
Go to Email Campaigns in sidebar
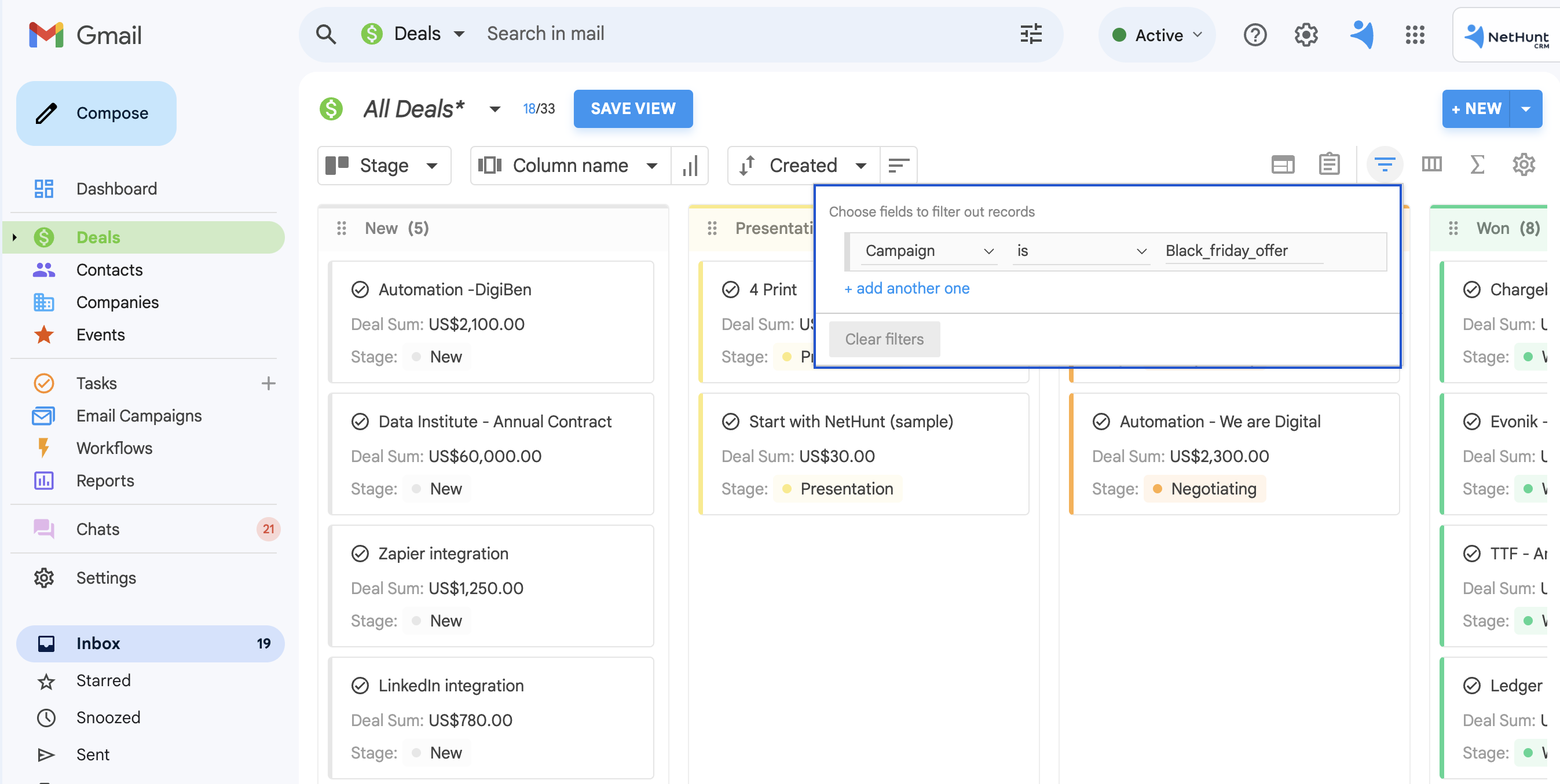138,416
